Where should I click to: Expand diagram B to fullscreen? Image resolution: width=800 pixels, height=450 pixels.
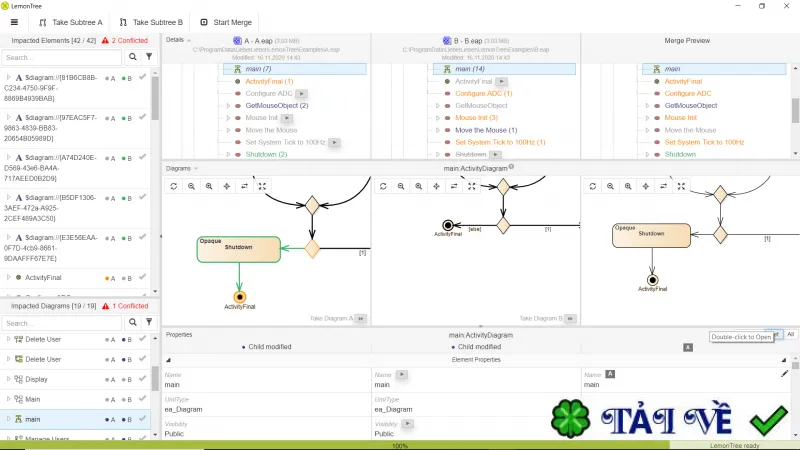coord(472,186)
